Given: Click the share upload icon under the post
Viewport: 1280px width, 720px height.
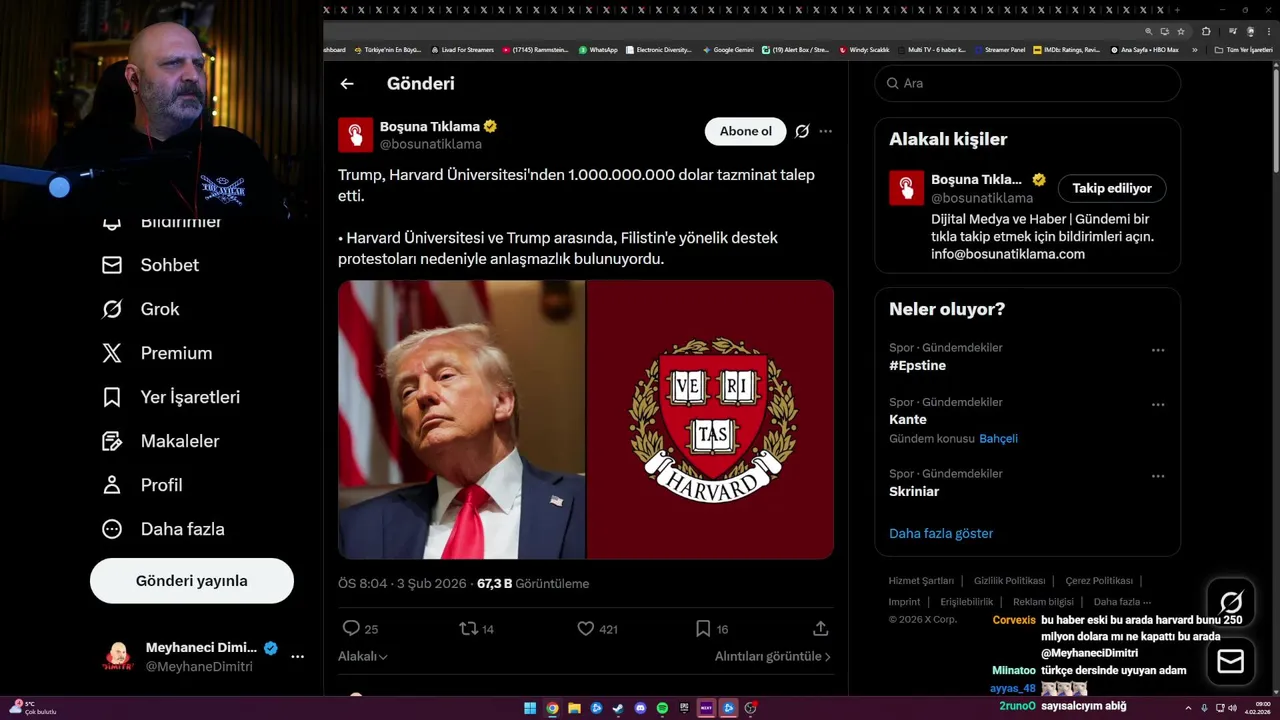Looking at the screenshot, I should click(820, 628).
